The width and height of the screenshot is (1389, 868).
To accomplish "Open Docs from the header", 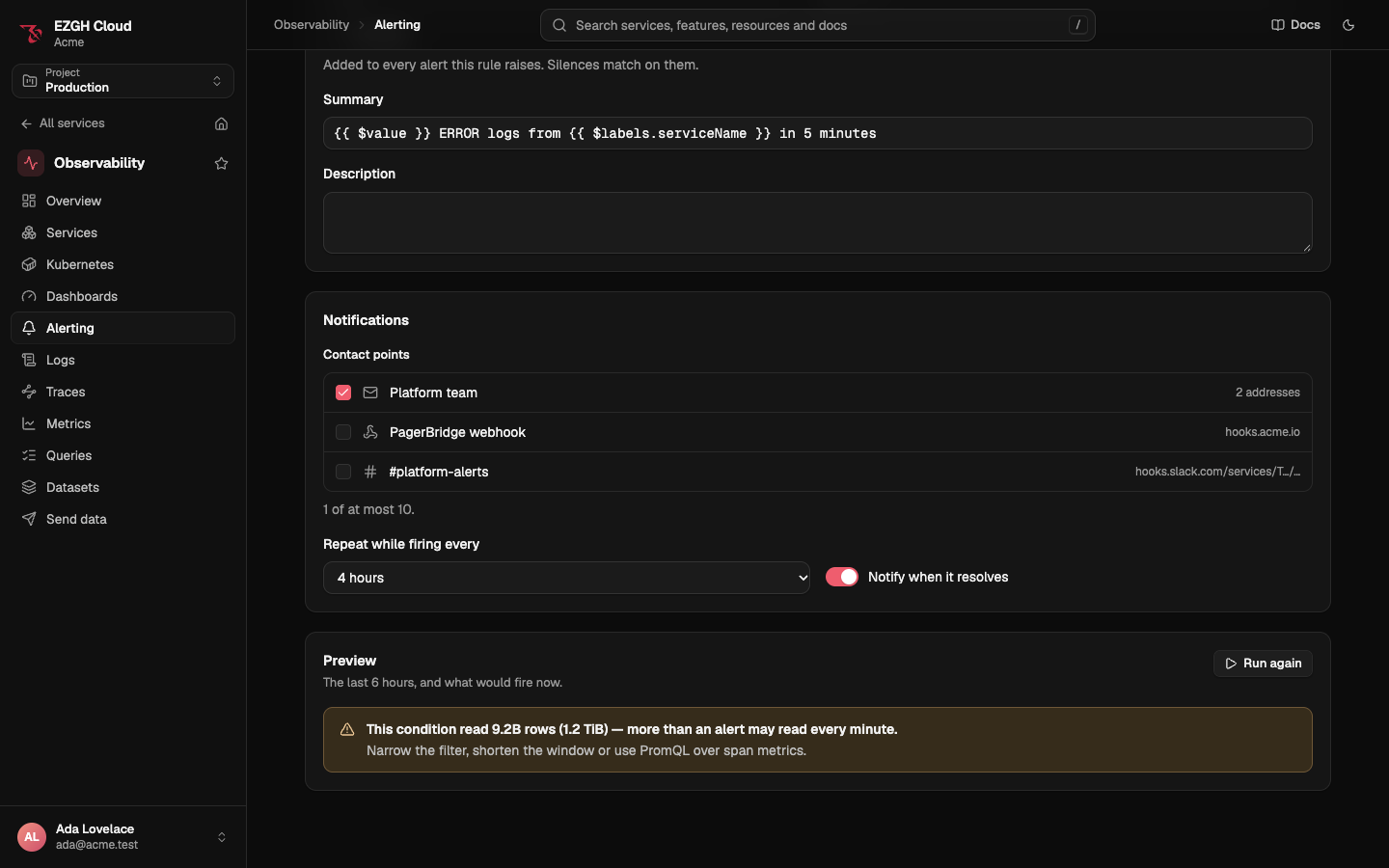I will [x=1295, y=25].
